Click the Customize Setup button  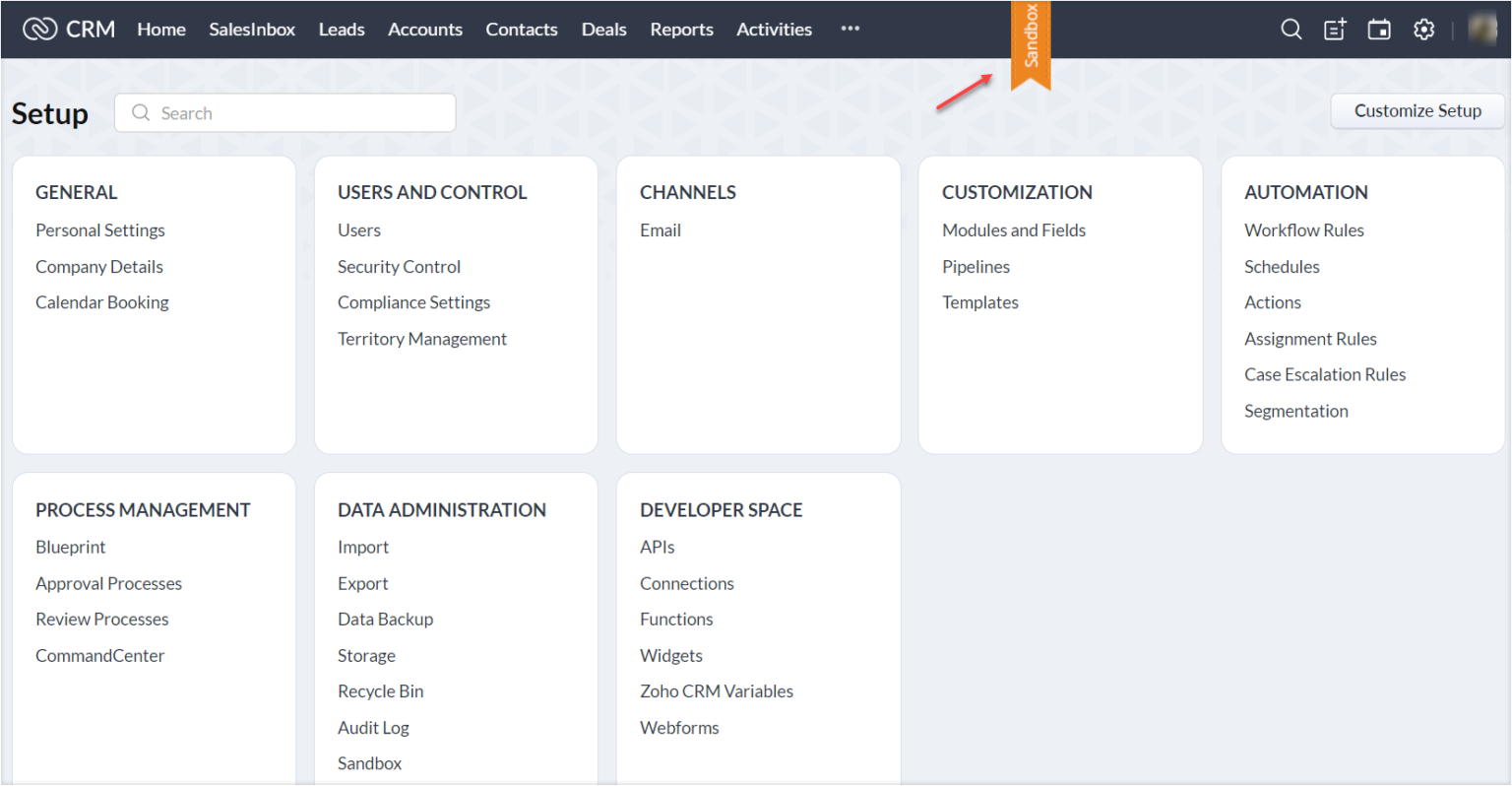(x=1417, y=111)
